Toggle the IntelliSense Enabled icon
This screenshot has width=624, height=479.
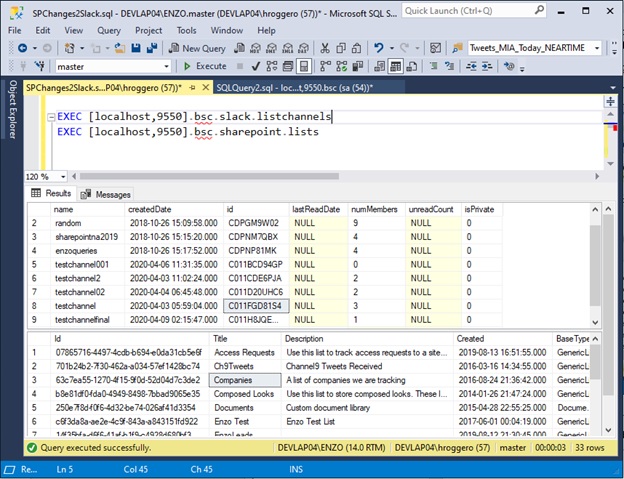point(304,66)
